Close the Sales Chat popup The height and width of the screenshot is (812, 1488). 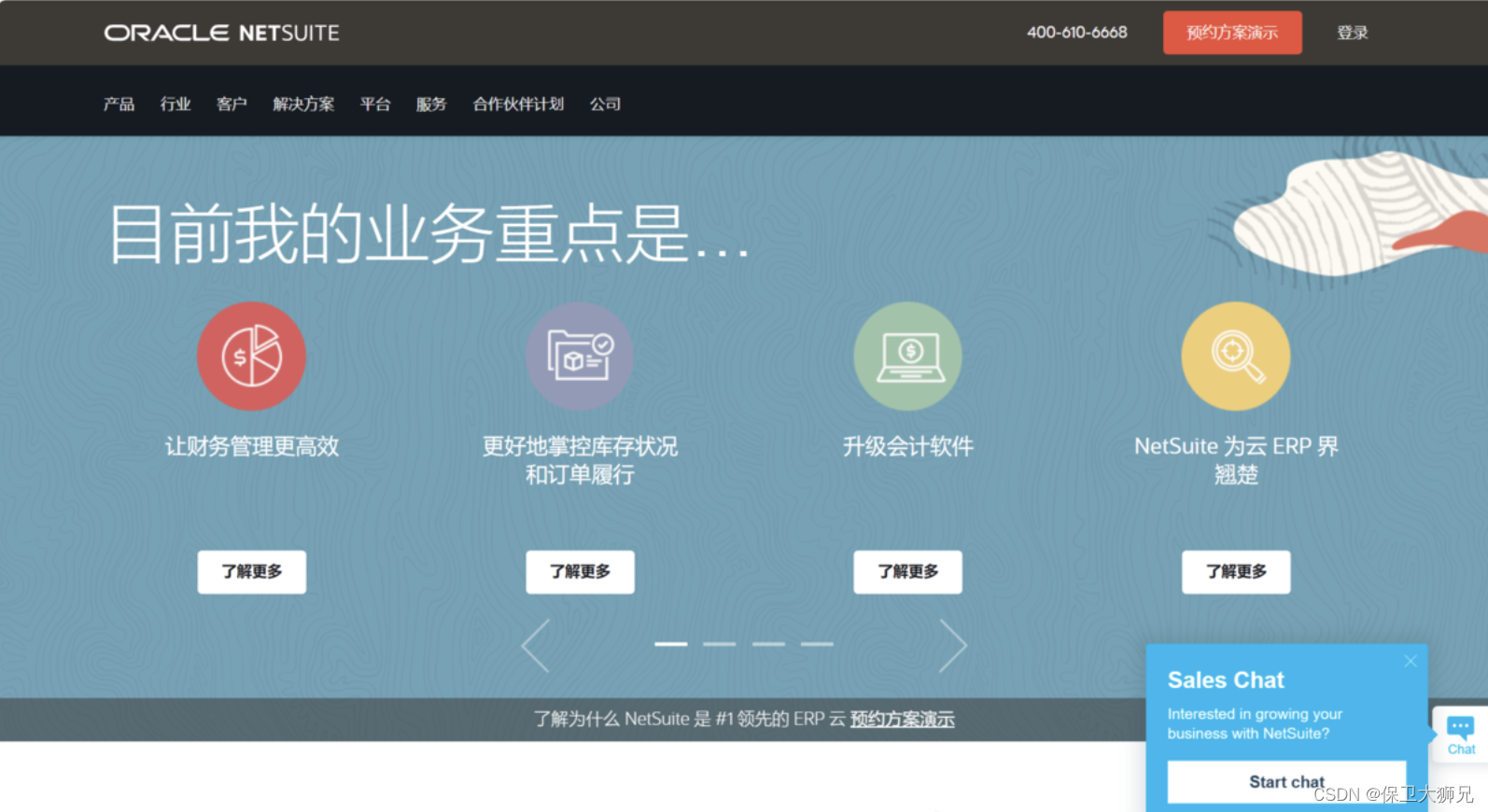1411,661
